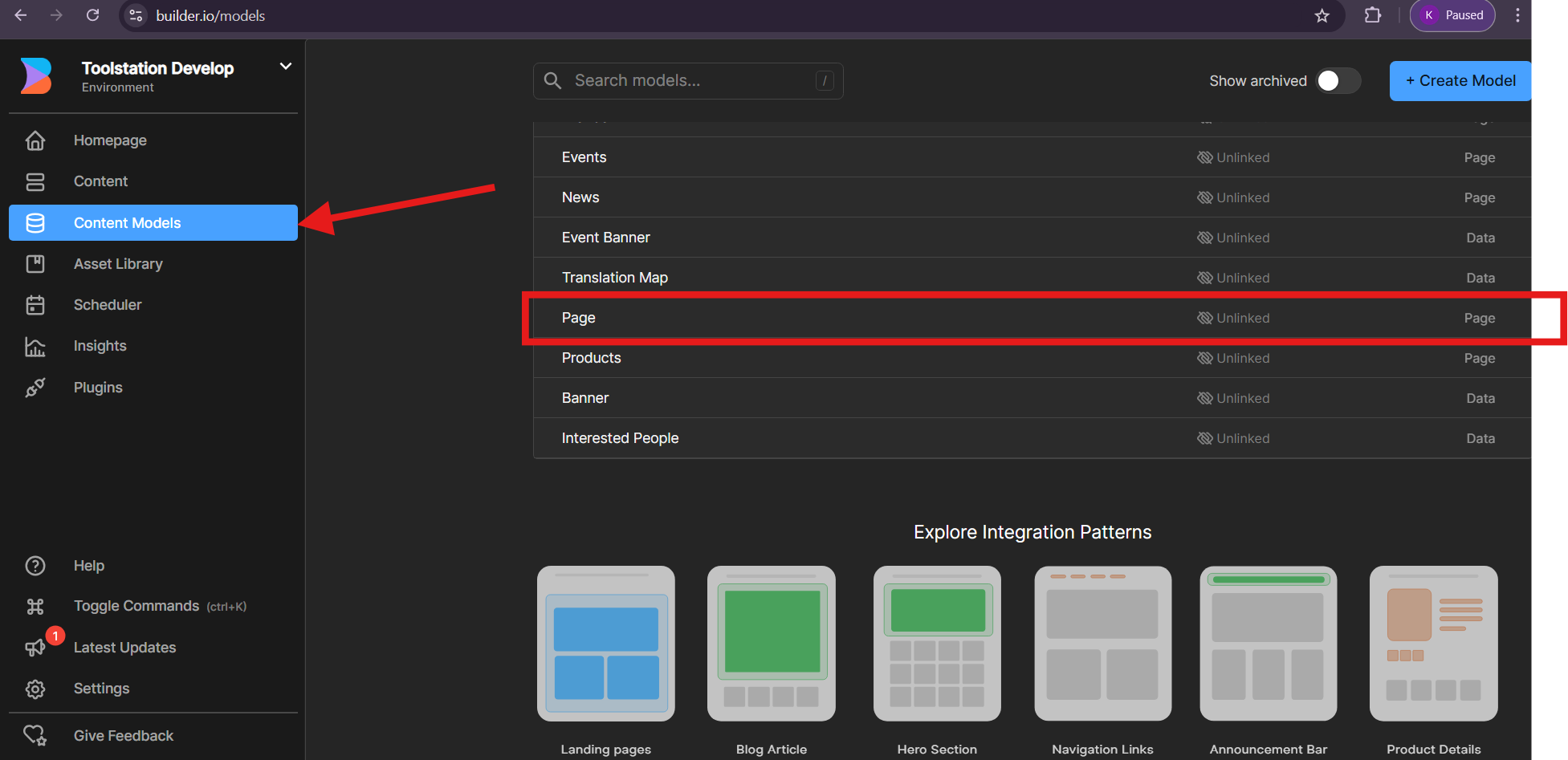Select the Landing pages pattern thumbnail
1568x760 pixels.
606,644
